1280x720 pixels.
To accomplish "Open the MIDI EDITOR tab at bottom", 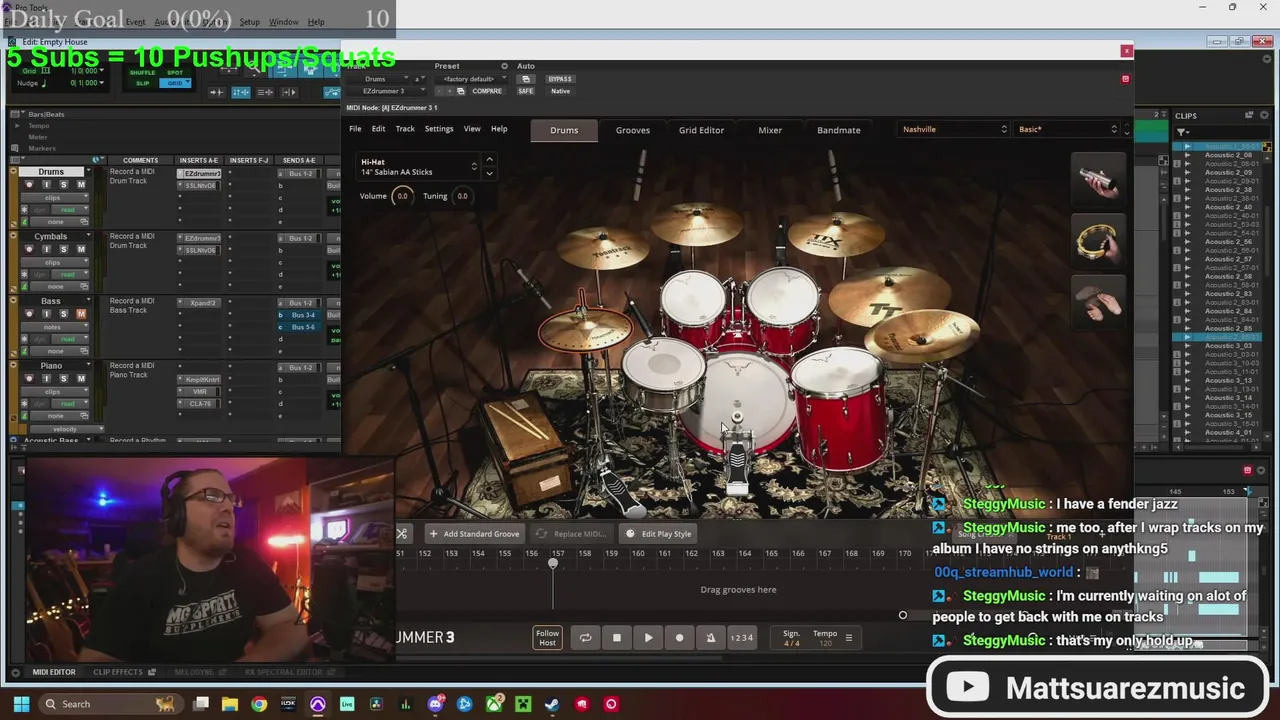I will pyautogui.click(x=53, y=672).
